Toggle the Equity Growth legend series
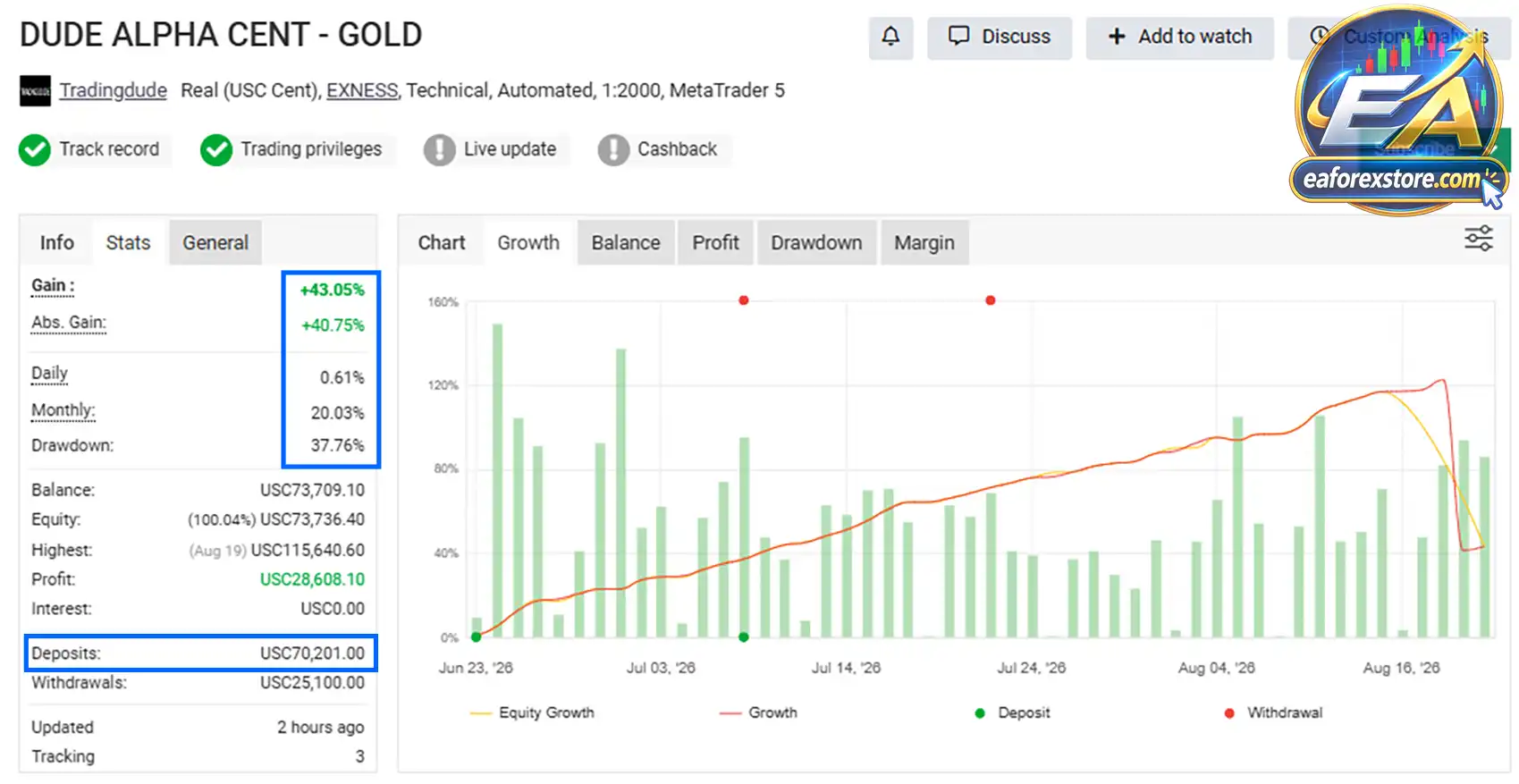The width and height of the screenshot is (1519, 784). [532, 712]
